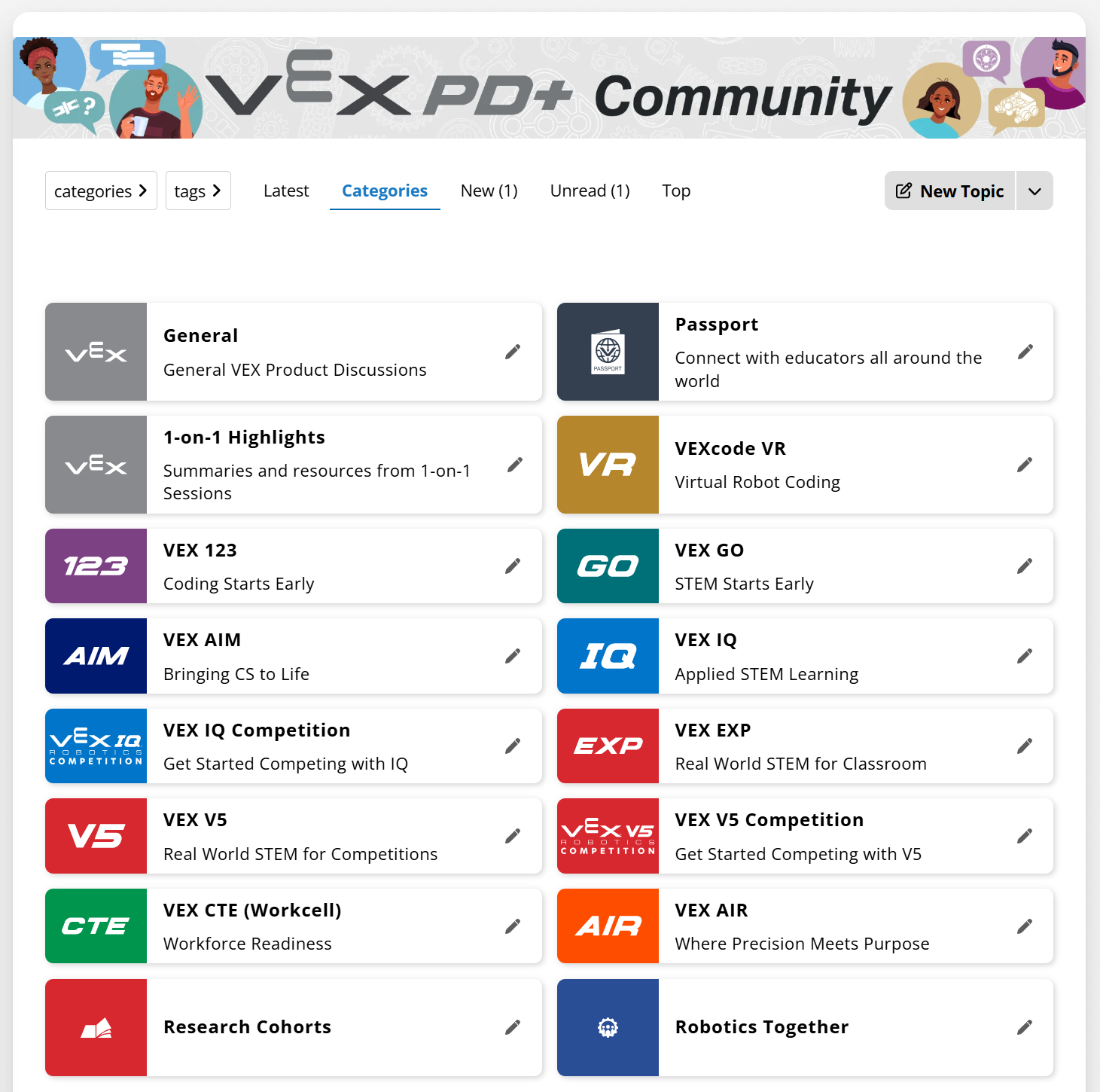1100x1092 pixels.
Task: Open the Passport category link
Action: (717, 324)
